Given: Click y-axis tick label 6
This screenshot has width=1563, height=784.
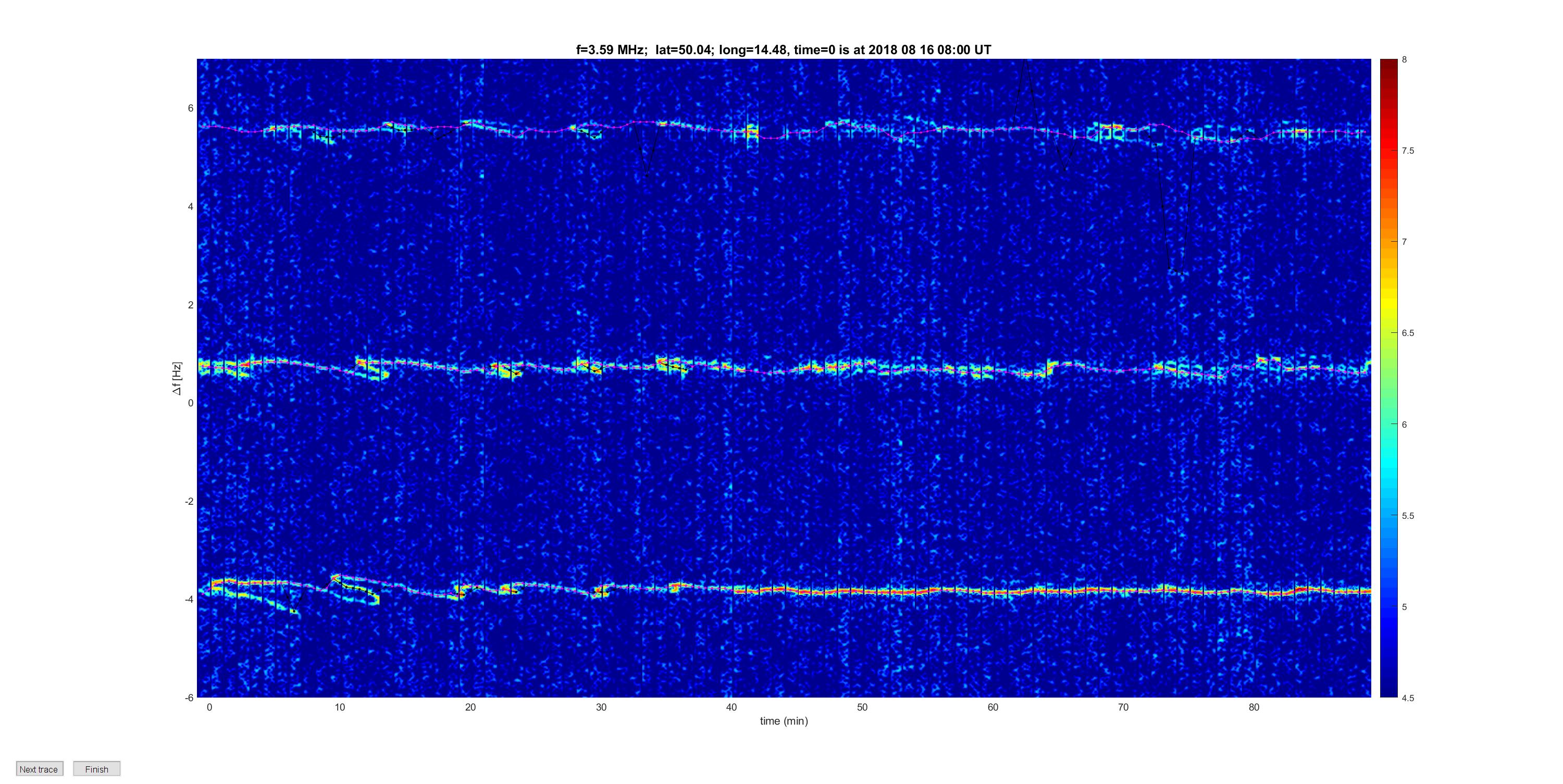Looking at the screenshot, I should point(191,108).
